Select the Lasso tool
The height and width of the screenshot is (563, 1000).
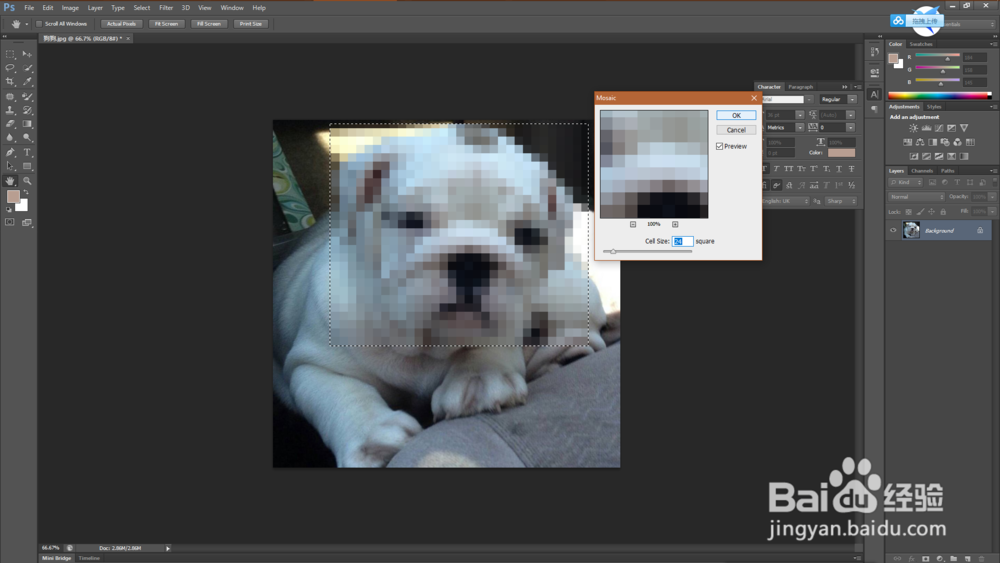click(10, 68)
